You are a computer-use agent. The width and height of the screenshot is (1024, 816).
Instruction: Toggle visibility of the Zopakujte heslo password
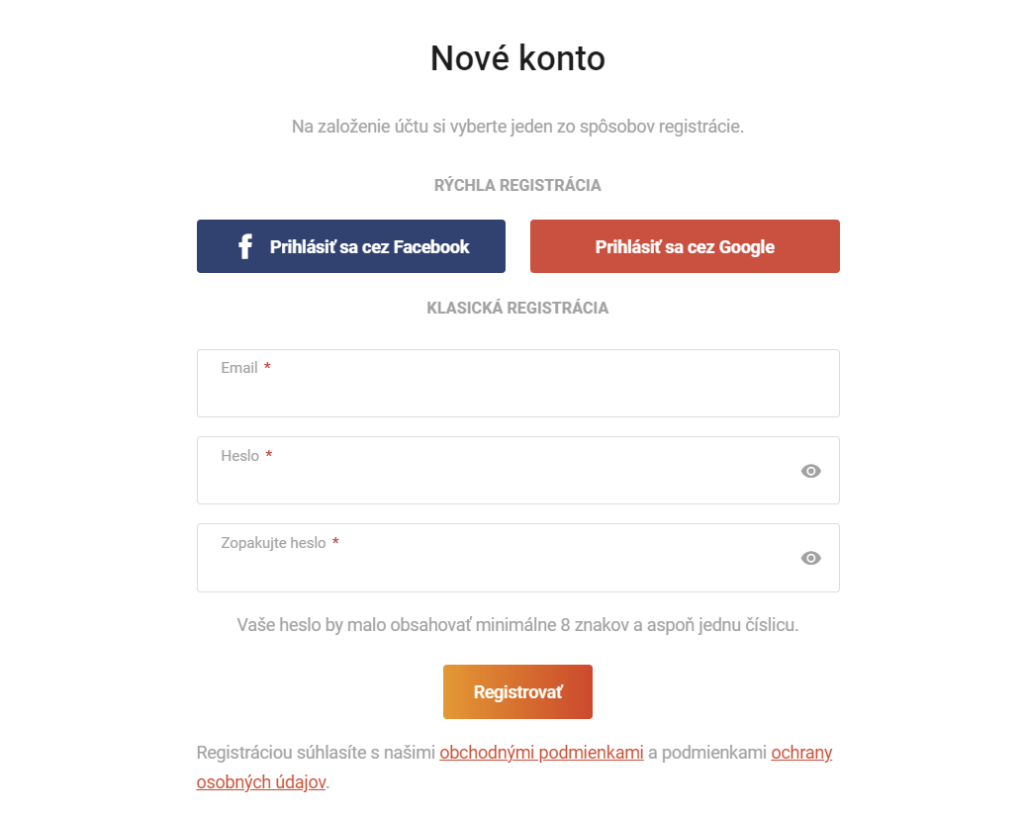pyautogui.click(x=810, y=558)
